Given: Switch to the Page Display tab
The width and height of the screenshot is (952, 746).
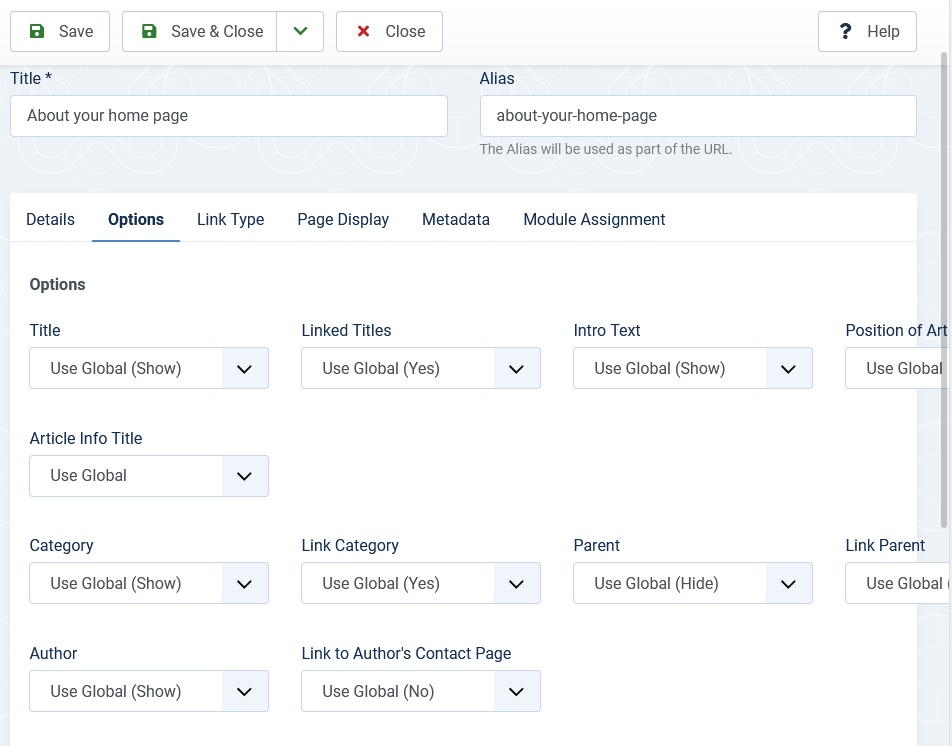Looking at the screenshot, I should coord(343,219).
